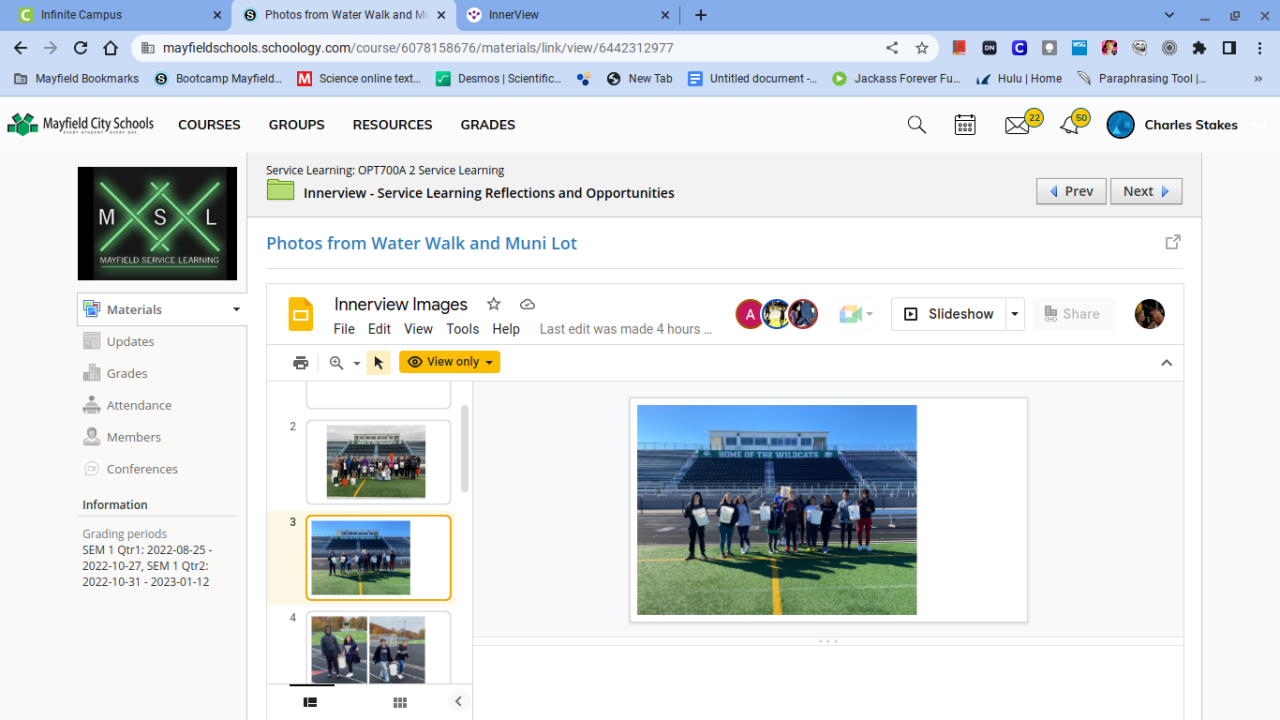
Task: Open the Conferences sidebar link
Action: coord(142,469)
